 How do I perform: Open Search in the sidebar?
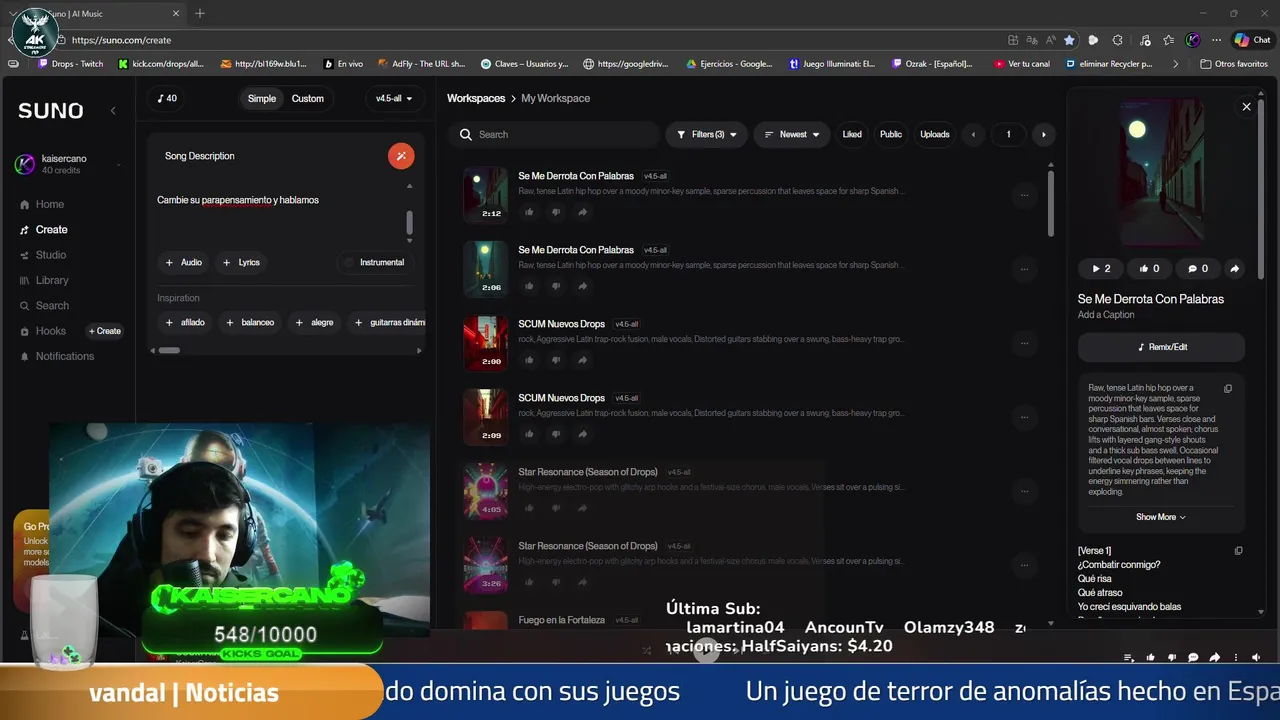[51, 305]
